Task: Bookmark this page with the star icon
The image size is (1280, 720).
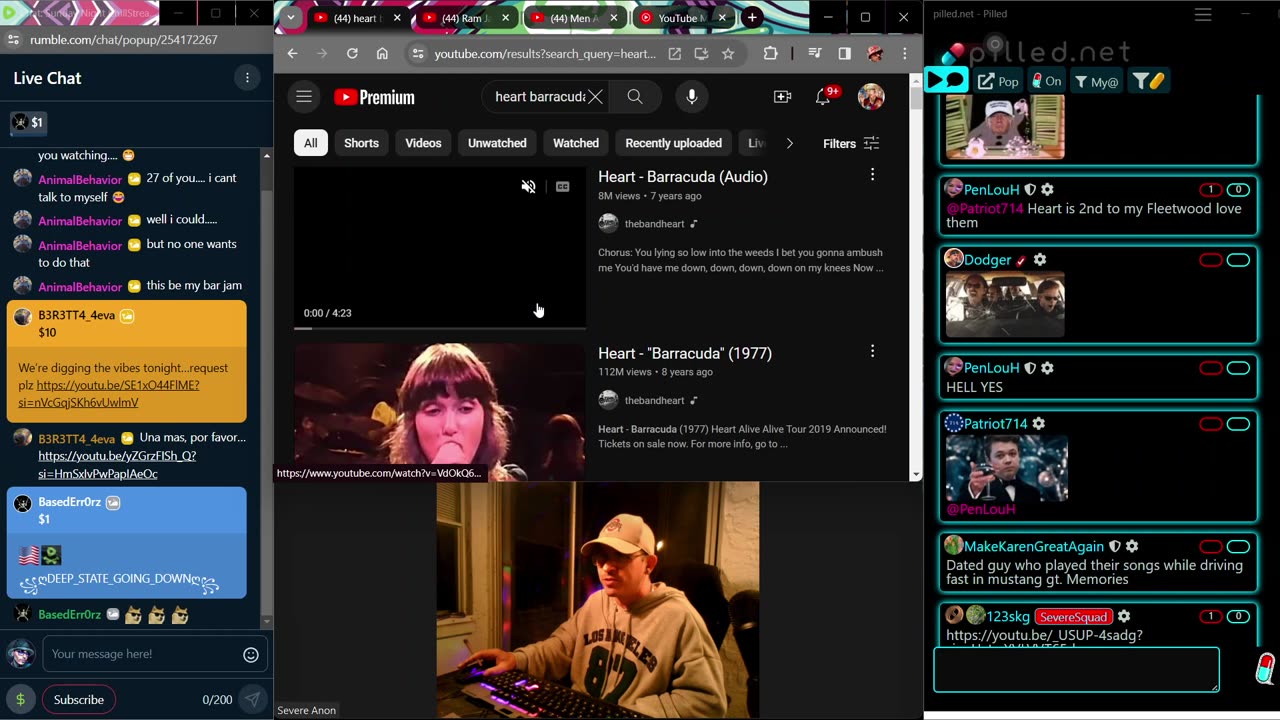Action: (728, 54)
